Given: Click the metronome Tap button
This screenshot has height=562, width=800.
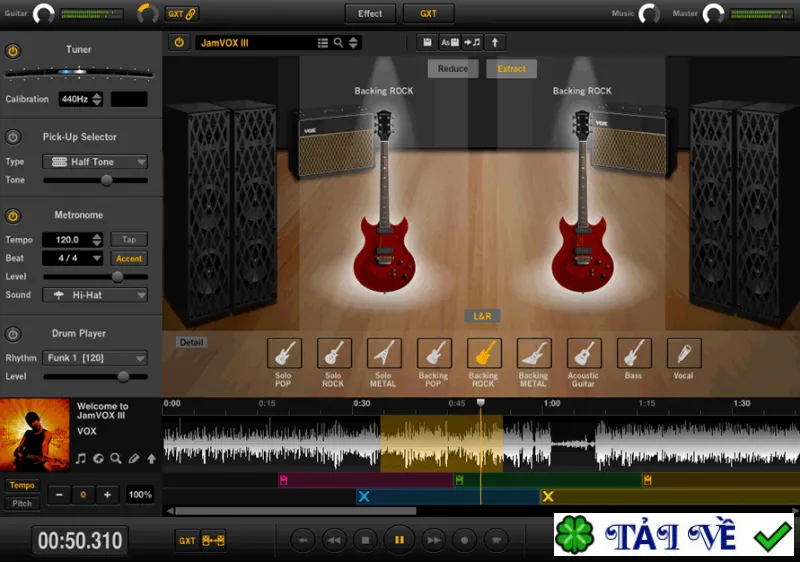Looking at the screenshot, I should click(x=129, y=239).
